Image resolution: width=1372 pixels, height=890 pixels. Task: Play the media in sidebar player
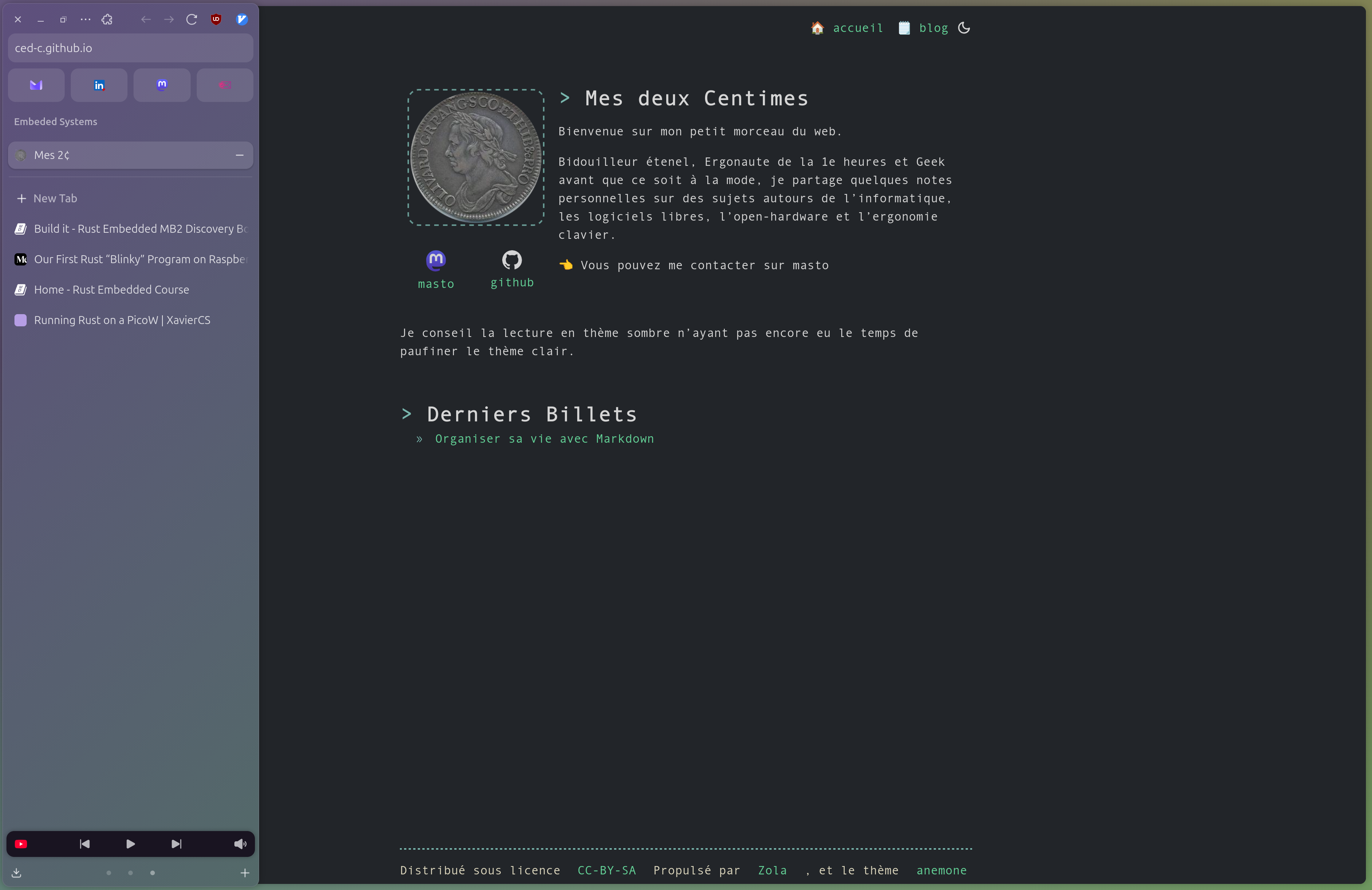click(130, 844)
